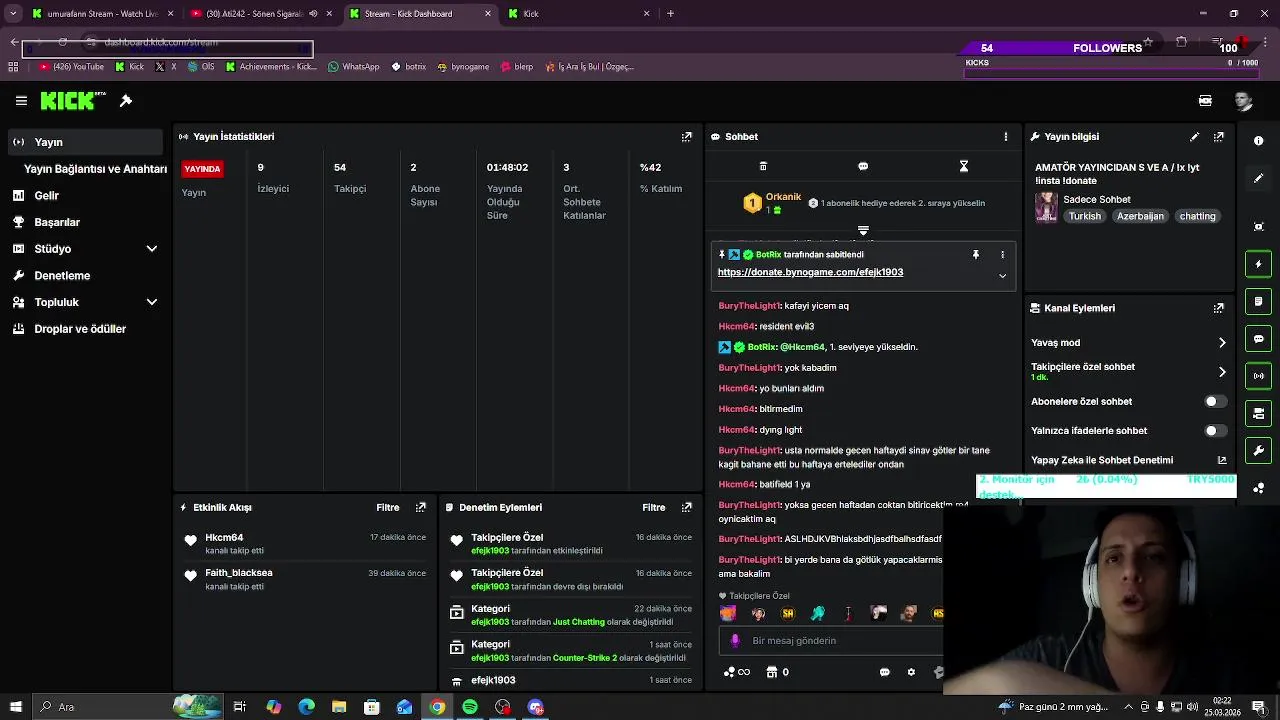The image size is (1280, 720).
Task: Click the chatting tag in stream info
Action: (x=1197, y=216)
